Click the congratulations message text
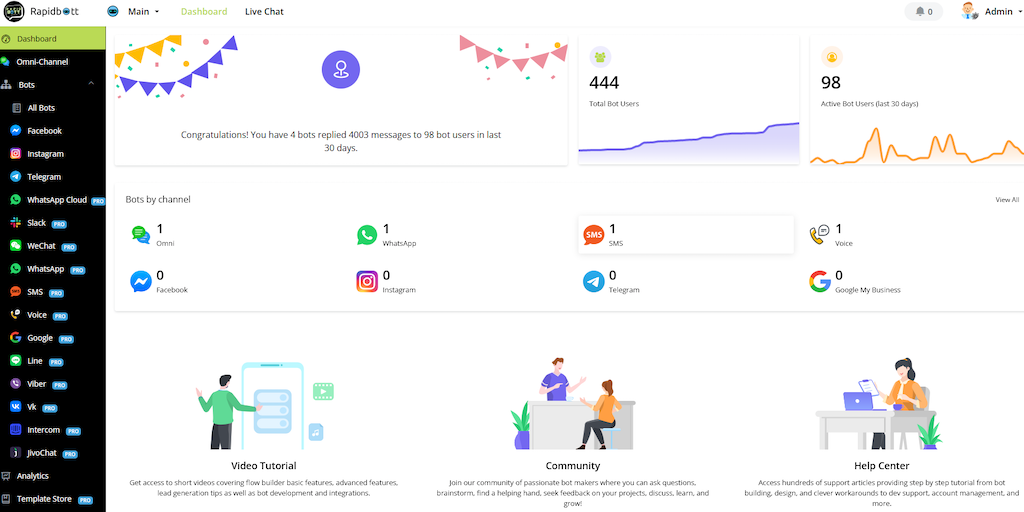Viewport: 1024px width, 512px height. coord(341,141)
